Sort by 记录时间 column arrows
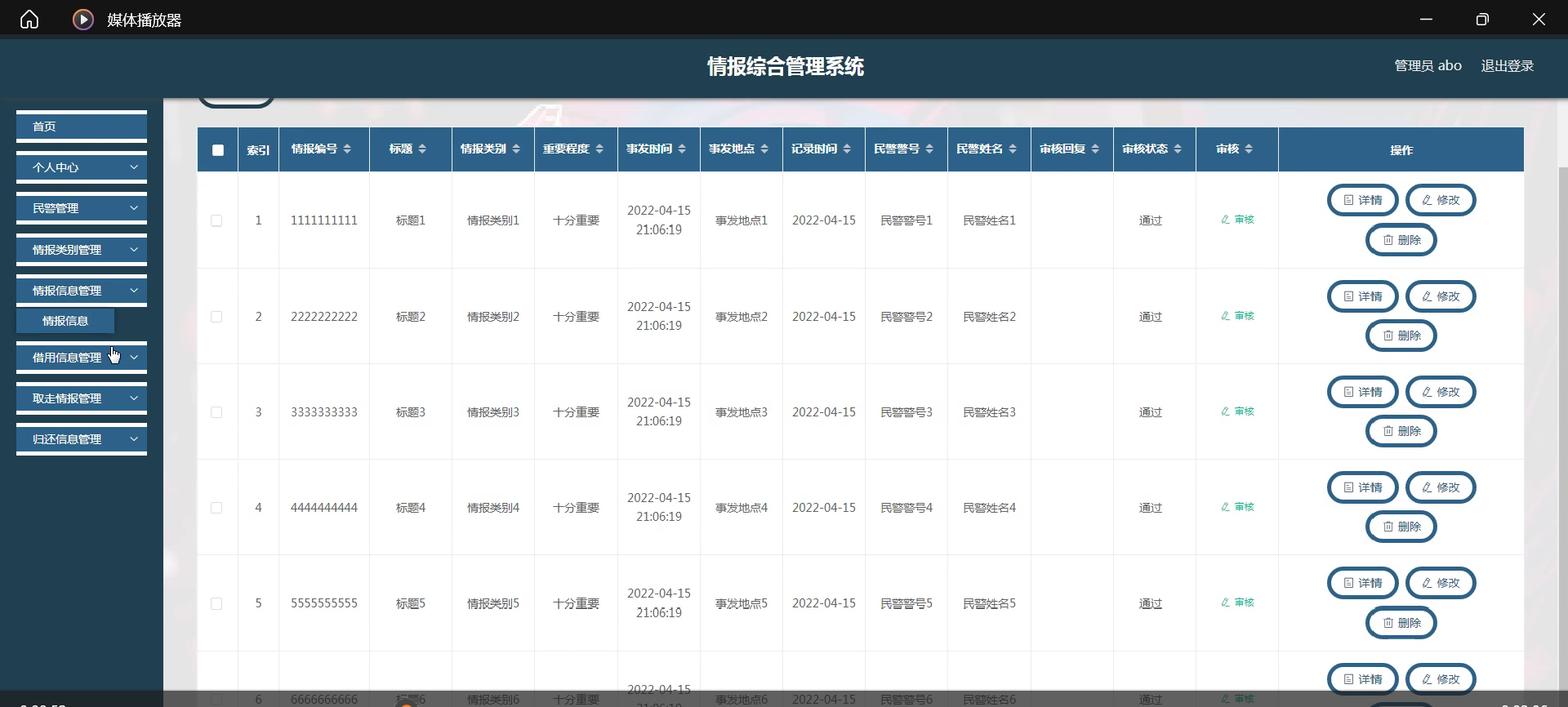 pos(847,149)
